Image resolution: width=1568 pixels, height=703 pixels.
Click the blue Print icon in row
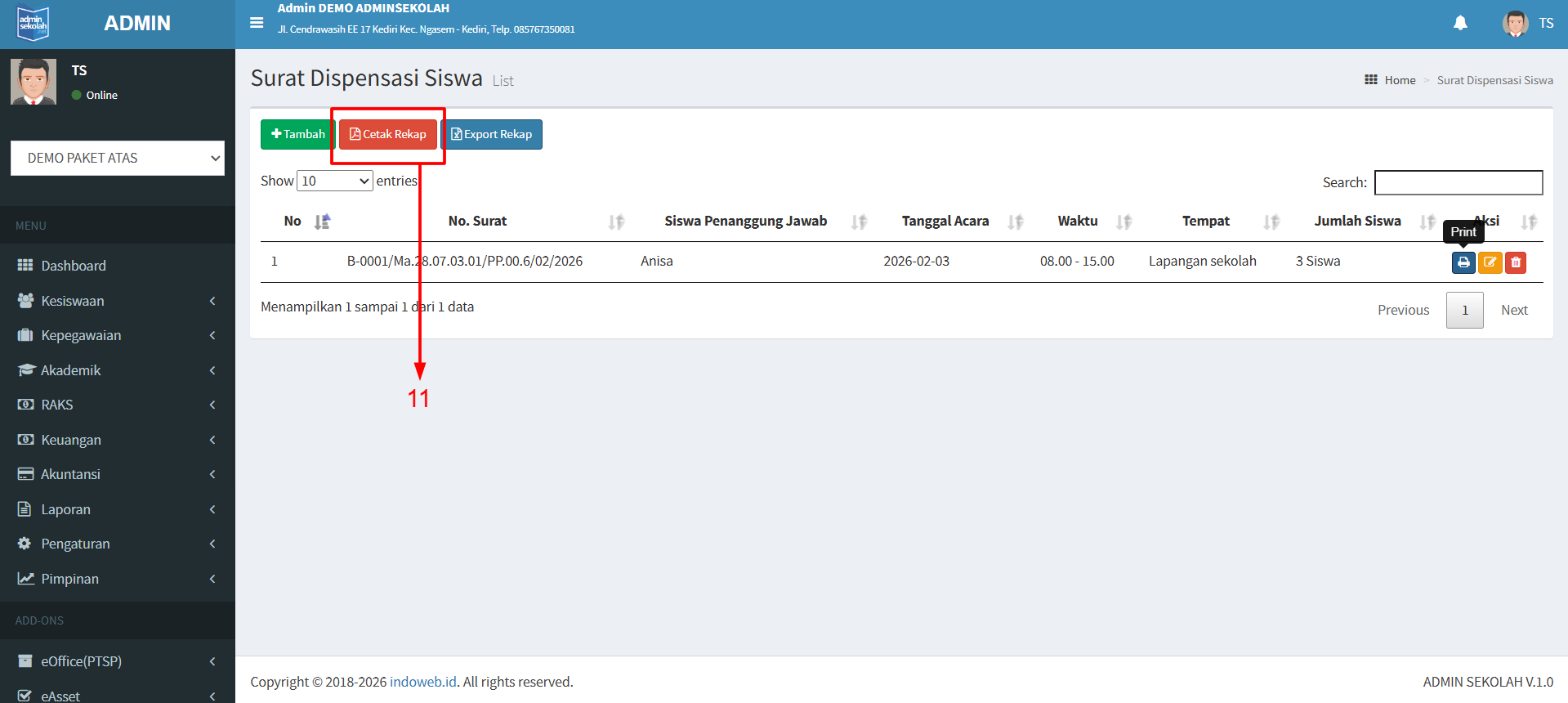click(x=1463, y=262)
